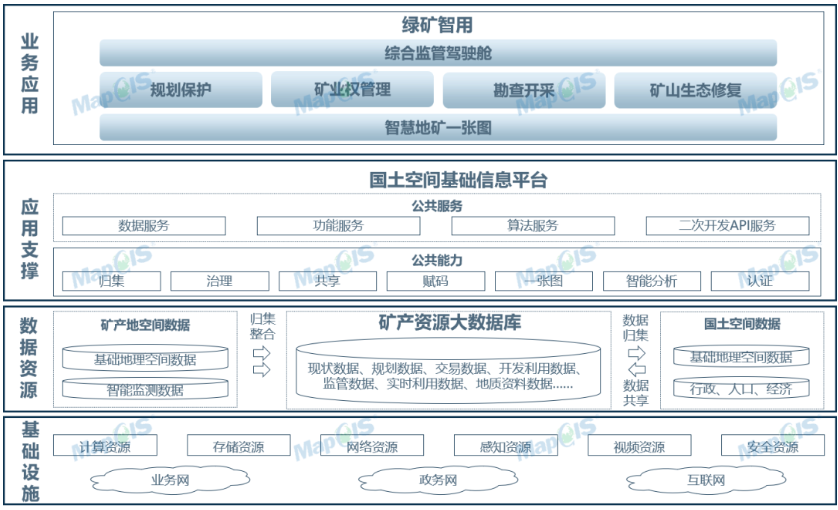Click the 互联网 cloud shape
Image resolution: width=838 pixels, height=510 pixels.
706,480
